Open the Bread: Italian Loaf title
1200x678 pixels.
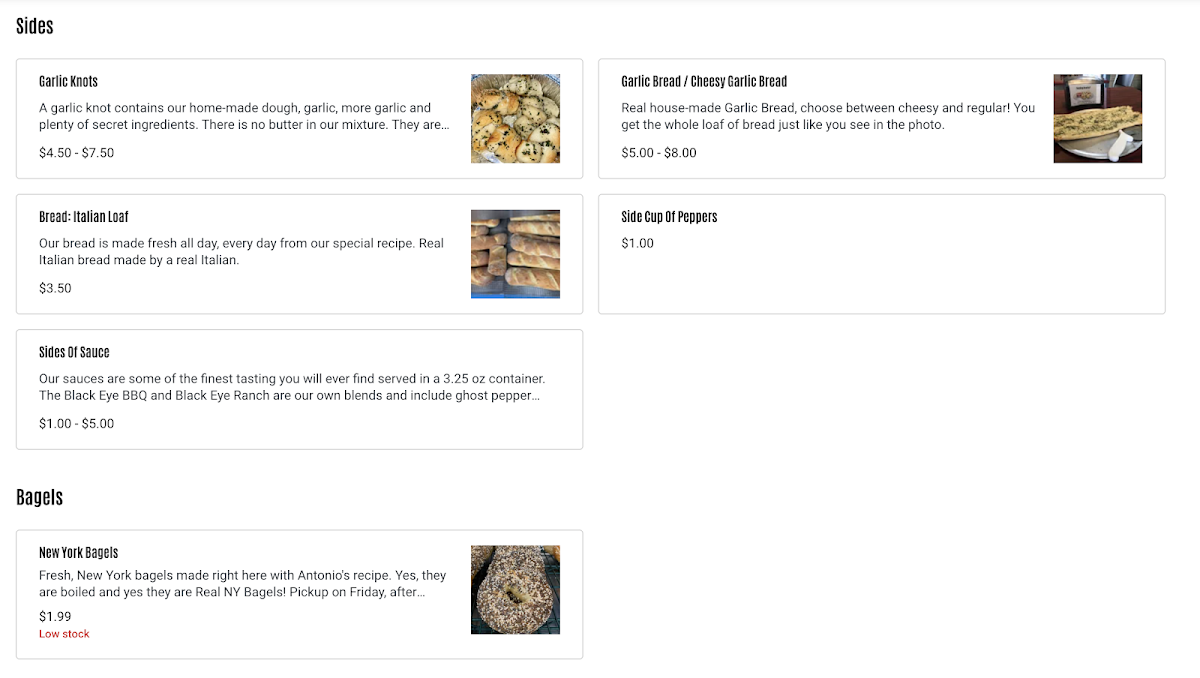[x=84, y=217]
